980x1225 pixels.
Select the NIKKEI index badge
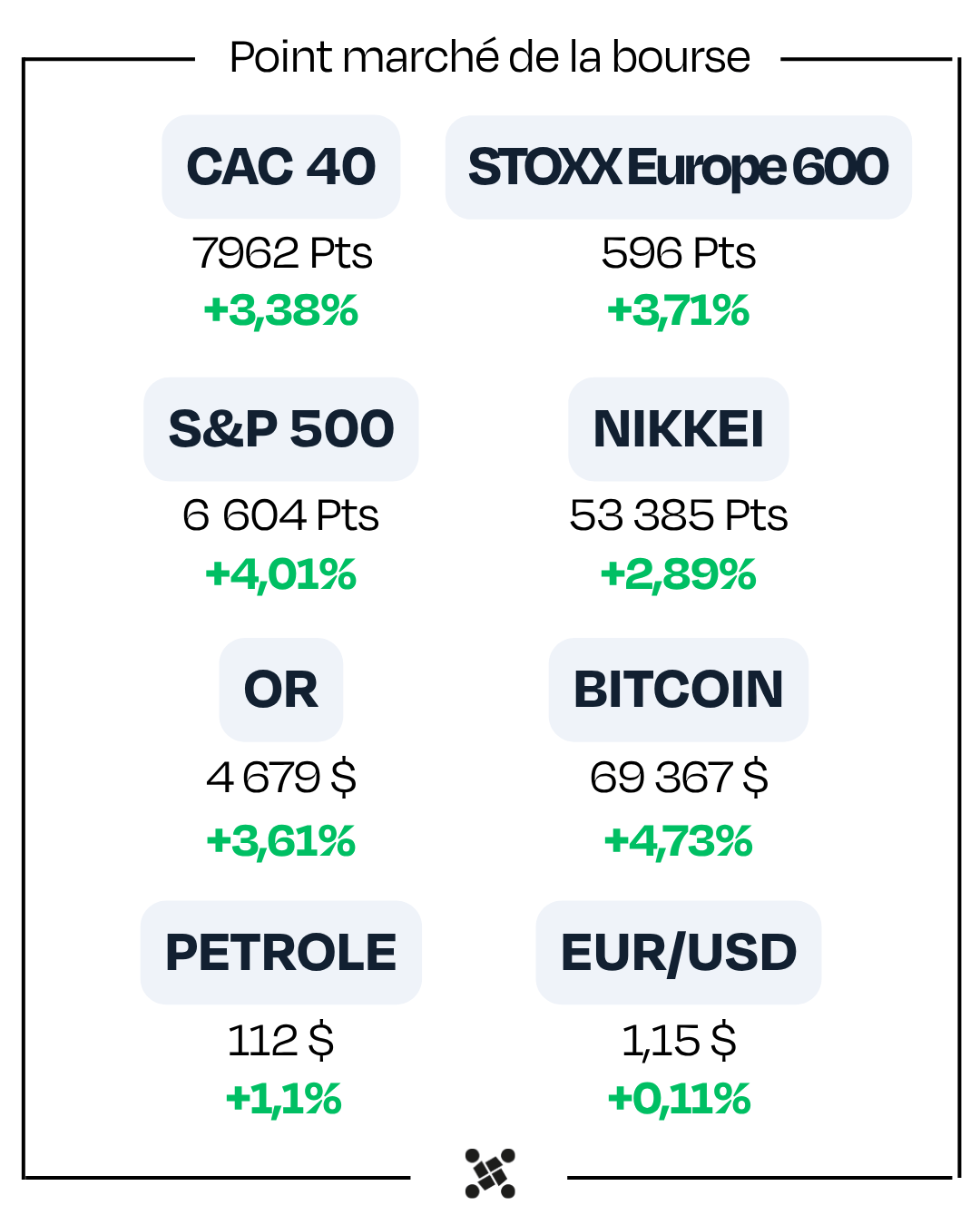point(678,429)
